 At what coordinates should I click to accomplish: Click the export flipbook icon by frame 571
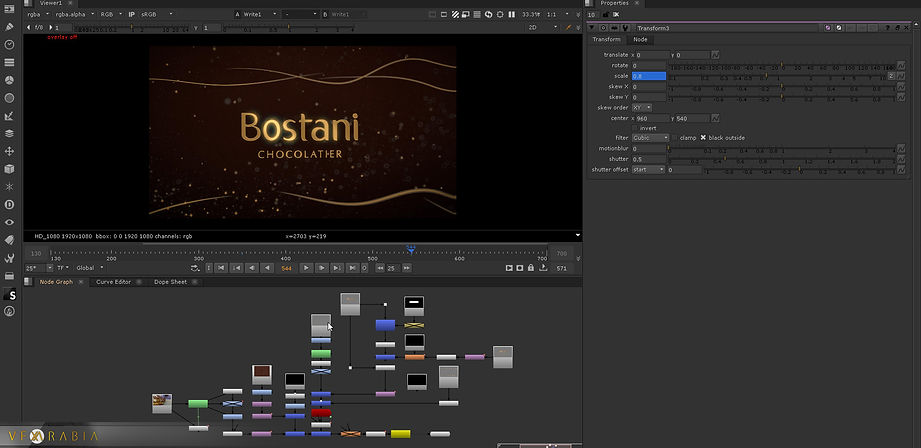pos(543,268)
